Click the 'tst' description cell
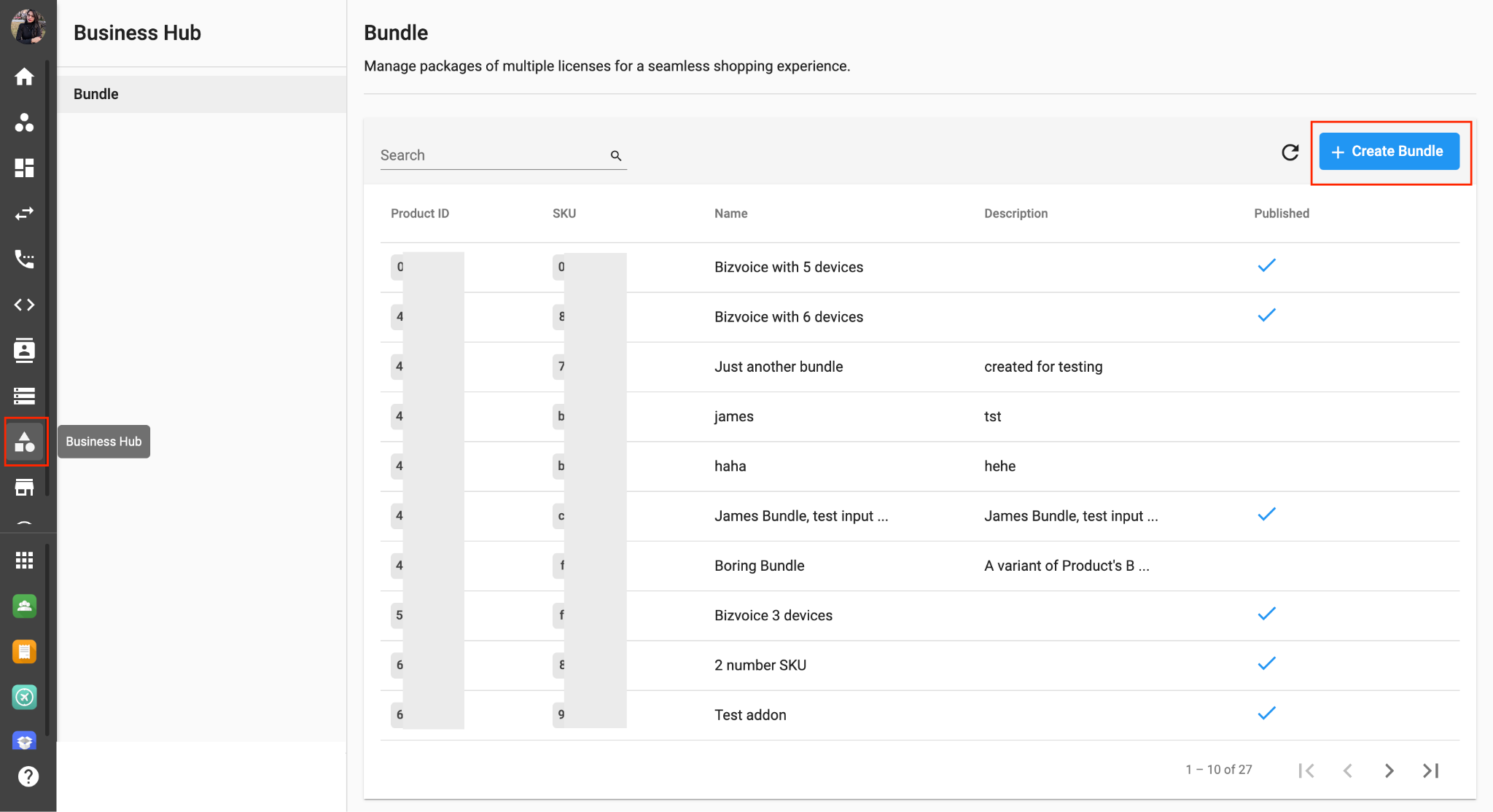Image resolution: width=1493 pixels, height=812 pixels. click(x=992, y=417)
